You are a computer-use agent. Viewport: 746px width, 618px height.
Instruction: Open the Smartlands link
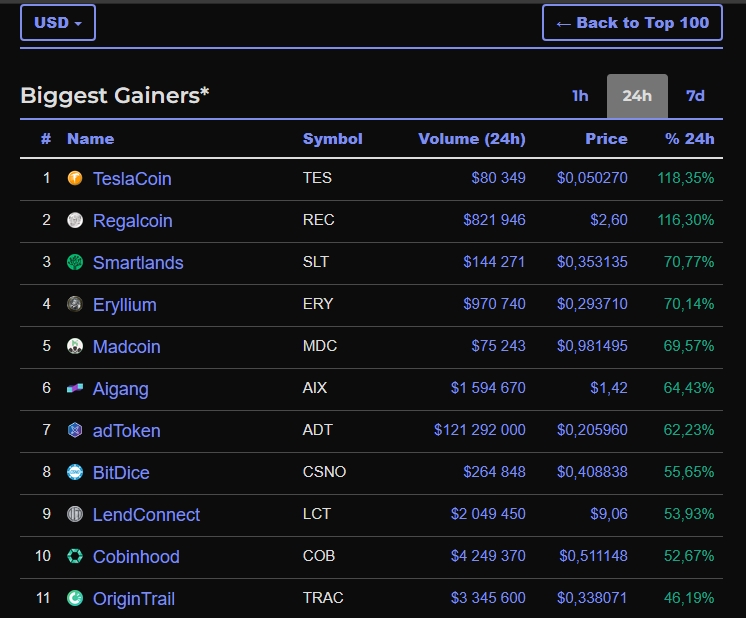[x=138, y=263]
